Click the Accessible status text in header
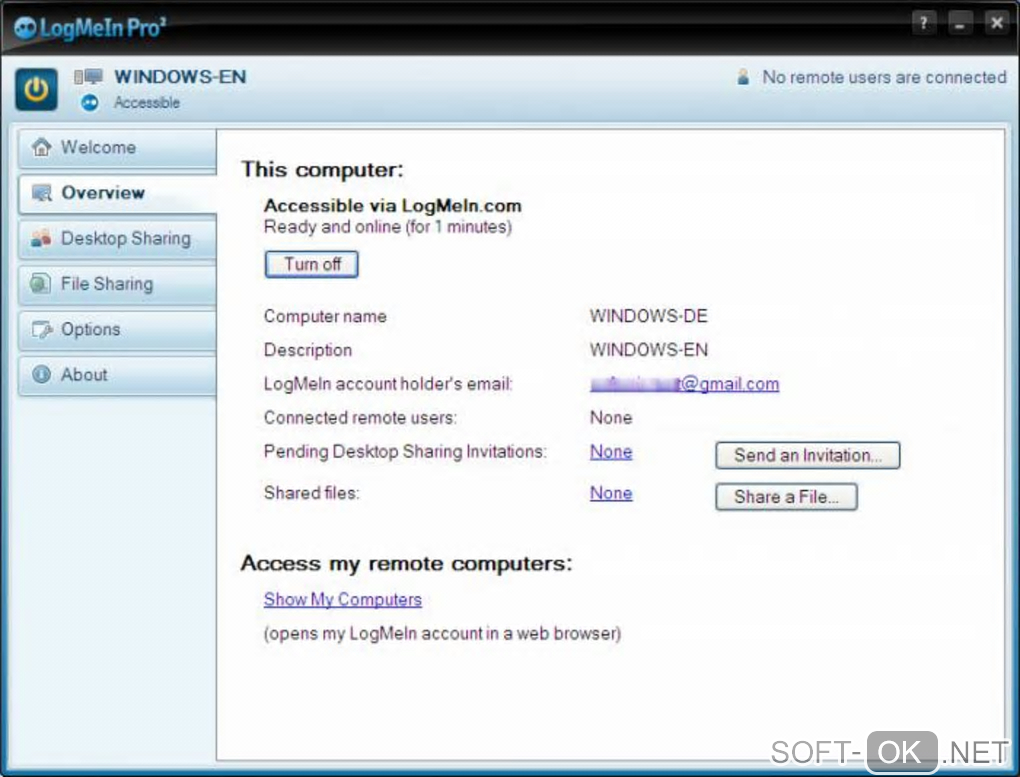 (x=147, y=103)
